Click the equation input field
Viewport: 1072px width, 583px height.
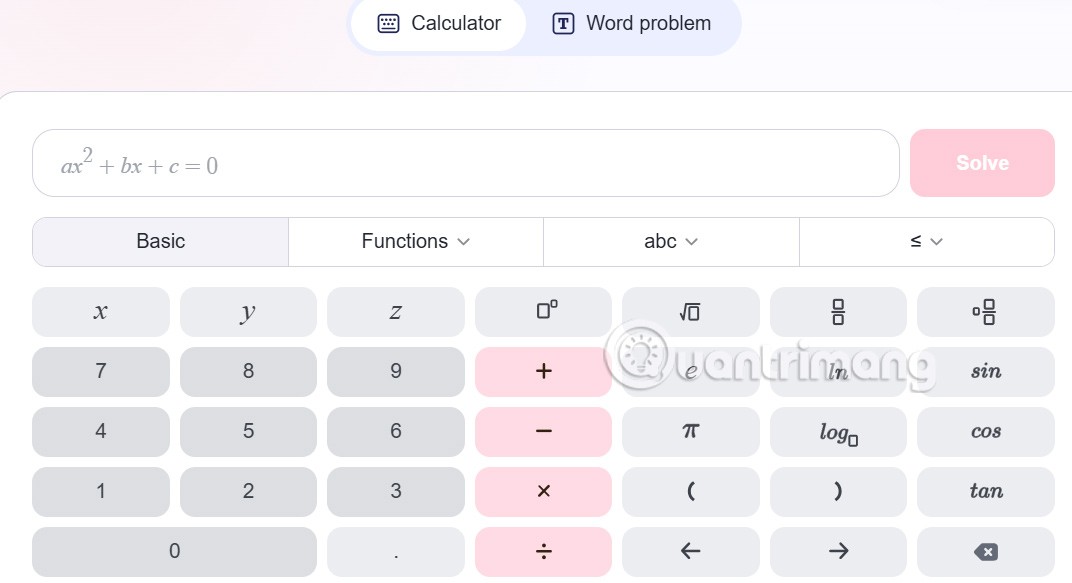466,163
